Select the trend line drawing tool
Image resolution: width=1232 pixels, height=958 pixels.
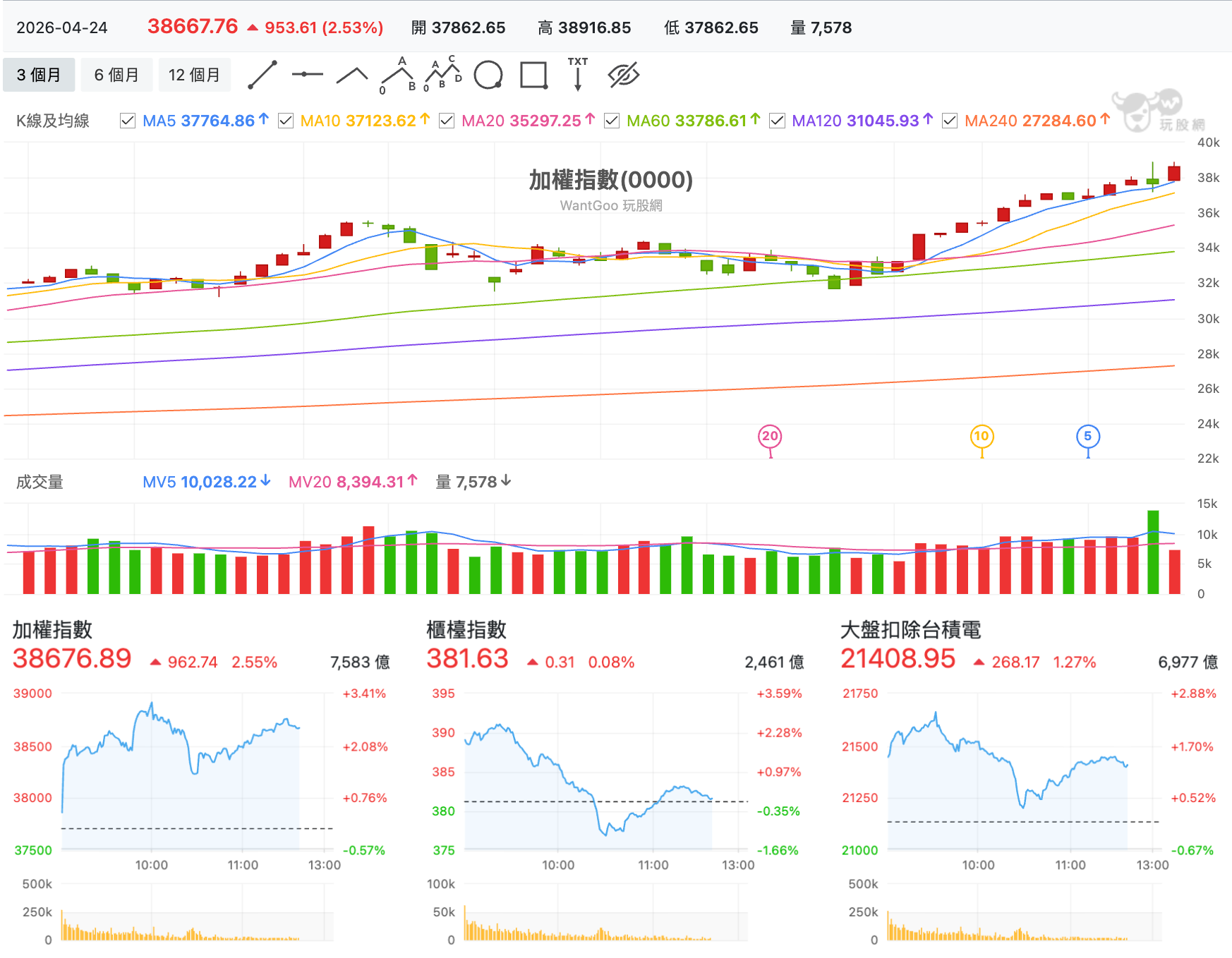point(262,75)
